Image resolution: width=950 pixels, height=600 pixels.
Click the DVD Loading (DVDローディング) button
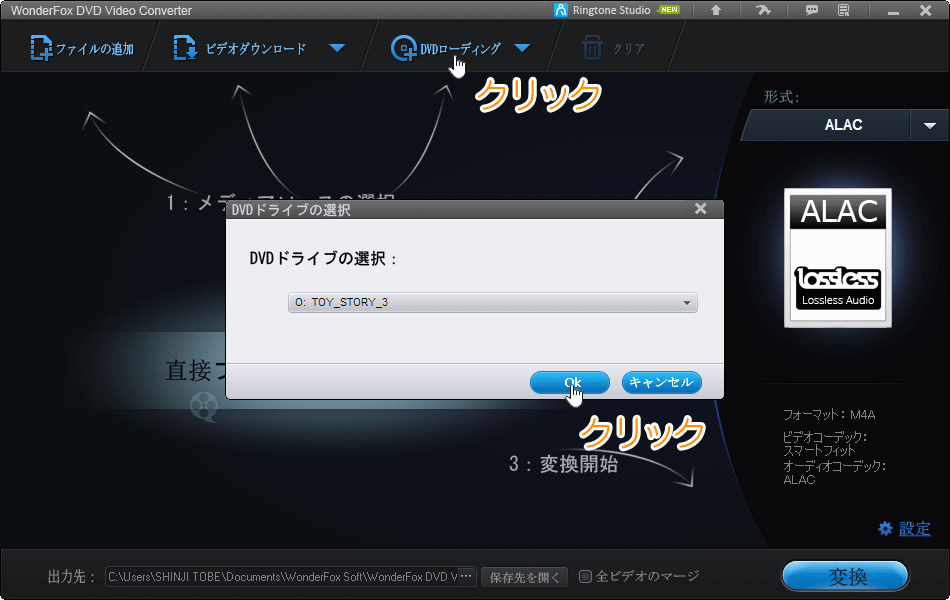pyautogui.click(x=446, y=48)
